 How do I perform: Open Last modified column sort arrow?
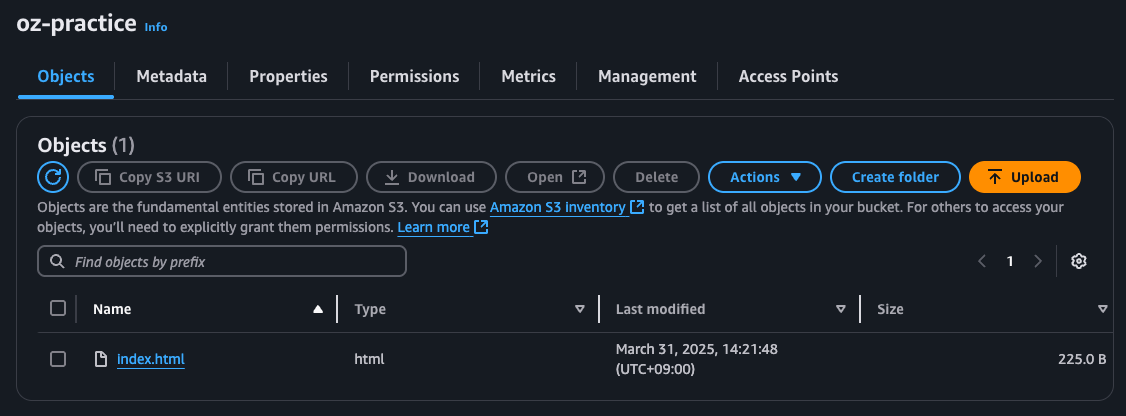(840, 309)
